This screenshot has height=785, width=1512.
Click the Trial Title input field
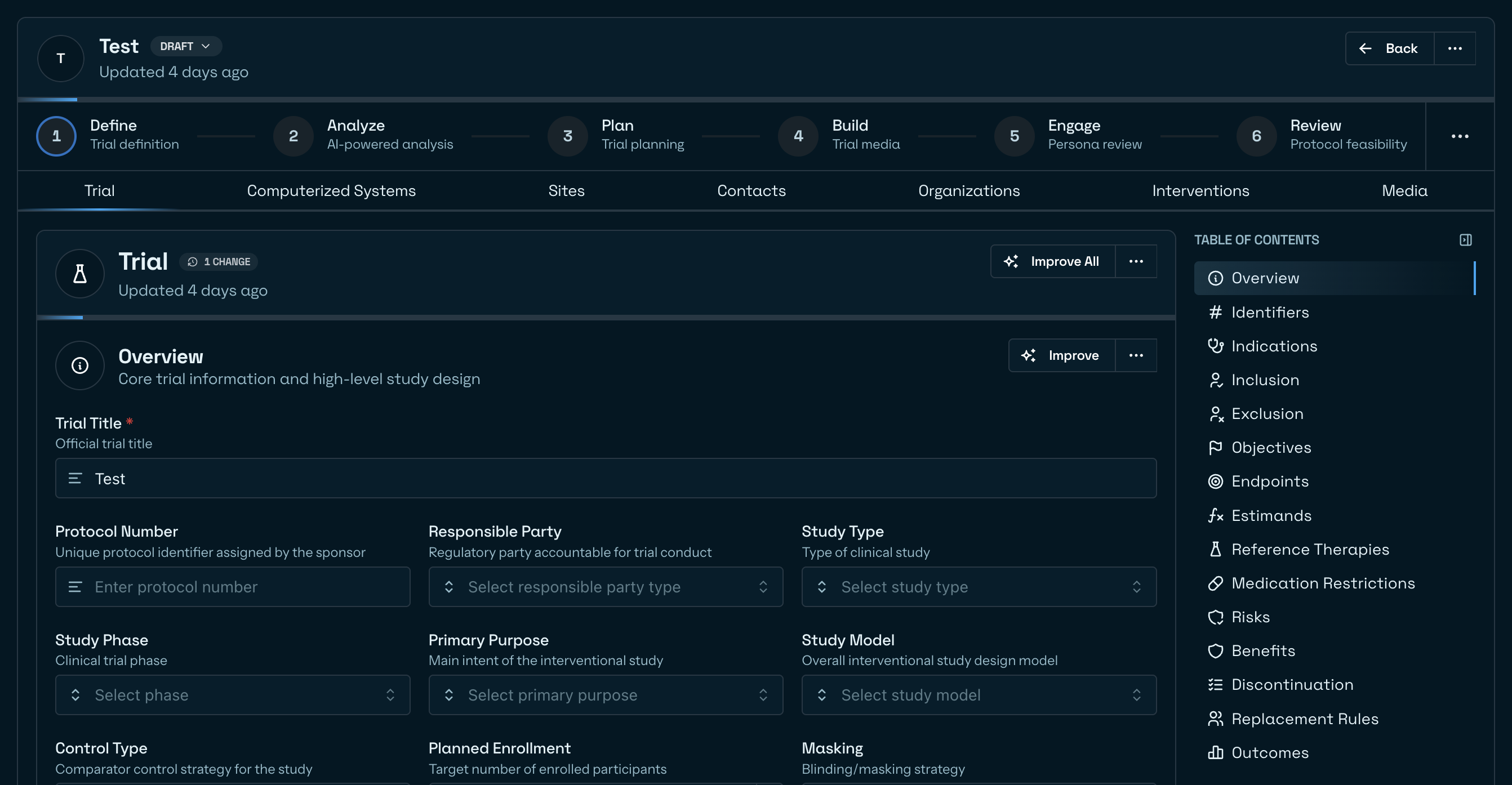606,479
